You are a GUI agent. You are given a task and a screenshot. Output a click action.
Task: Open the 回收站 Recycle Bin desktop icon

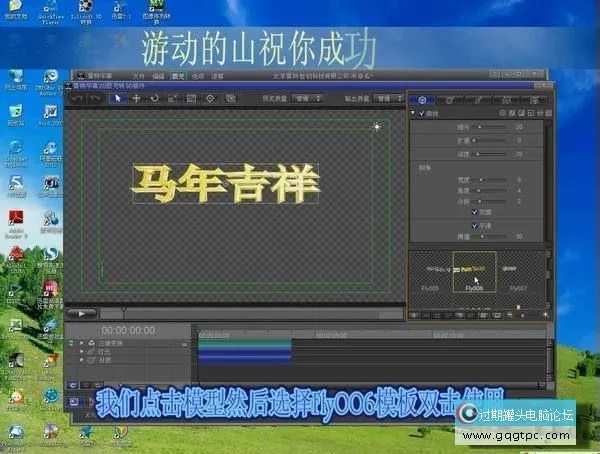point(16,115)
